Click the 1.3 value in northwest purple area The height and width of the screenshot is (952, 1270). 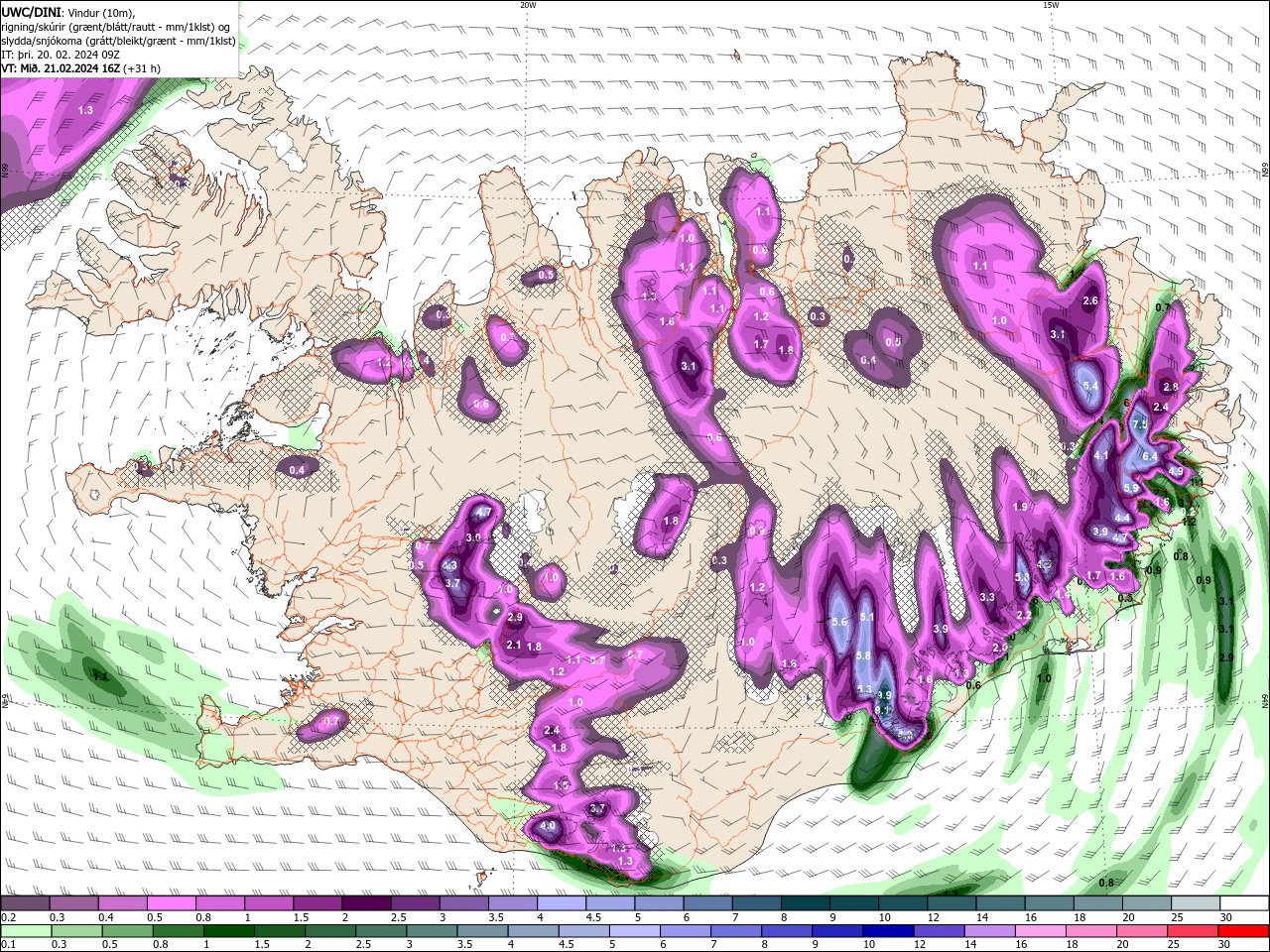coord(85,110)
